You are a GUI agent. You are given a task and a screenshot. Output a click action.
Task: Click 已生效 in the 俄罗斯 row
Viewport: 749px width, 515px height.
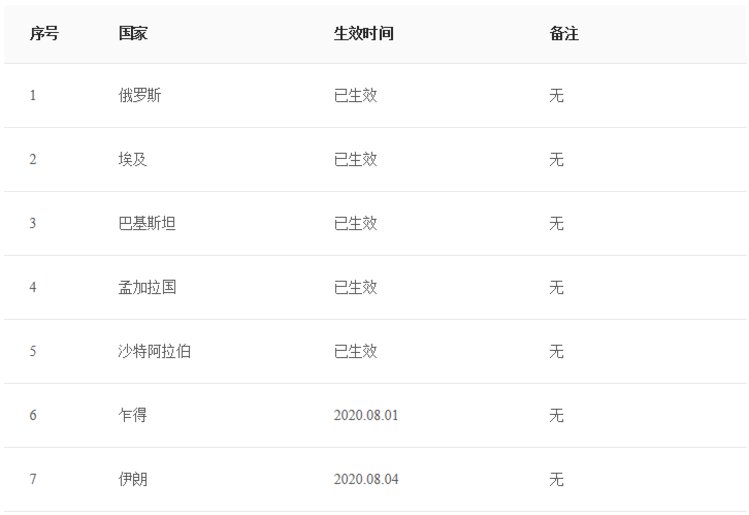point(355,96)
